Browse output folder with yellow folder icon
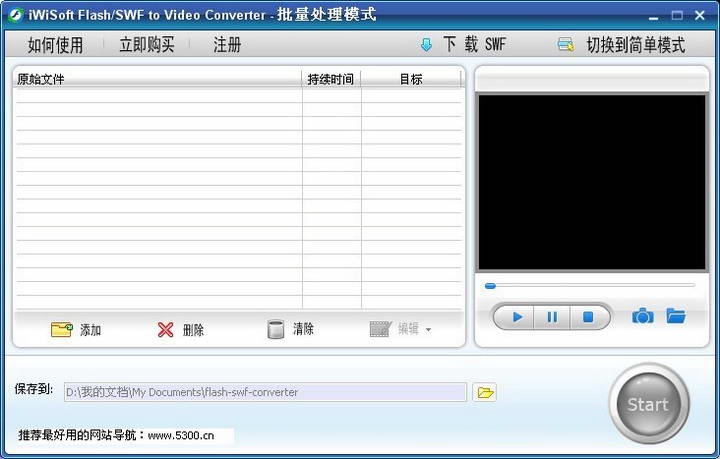This screenshot has width=720, height=459. pos(485,392)
